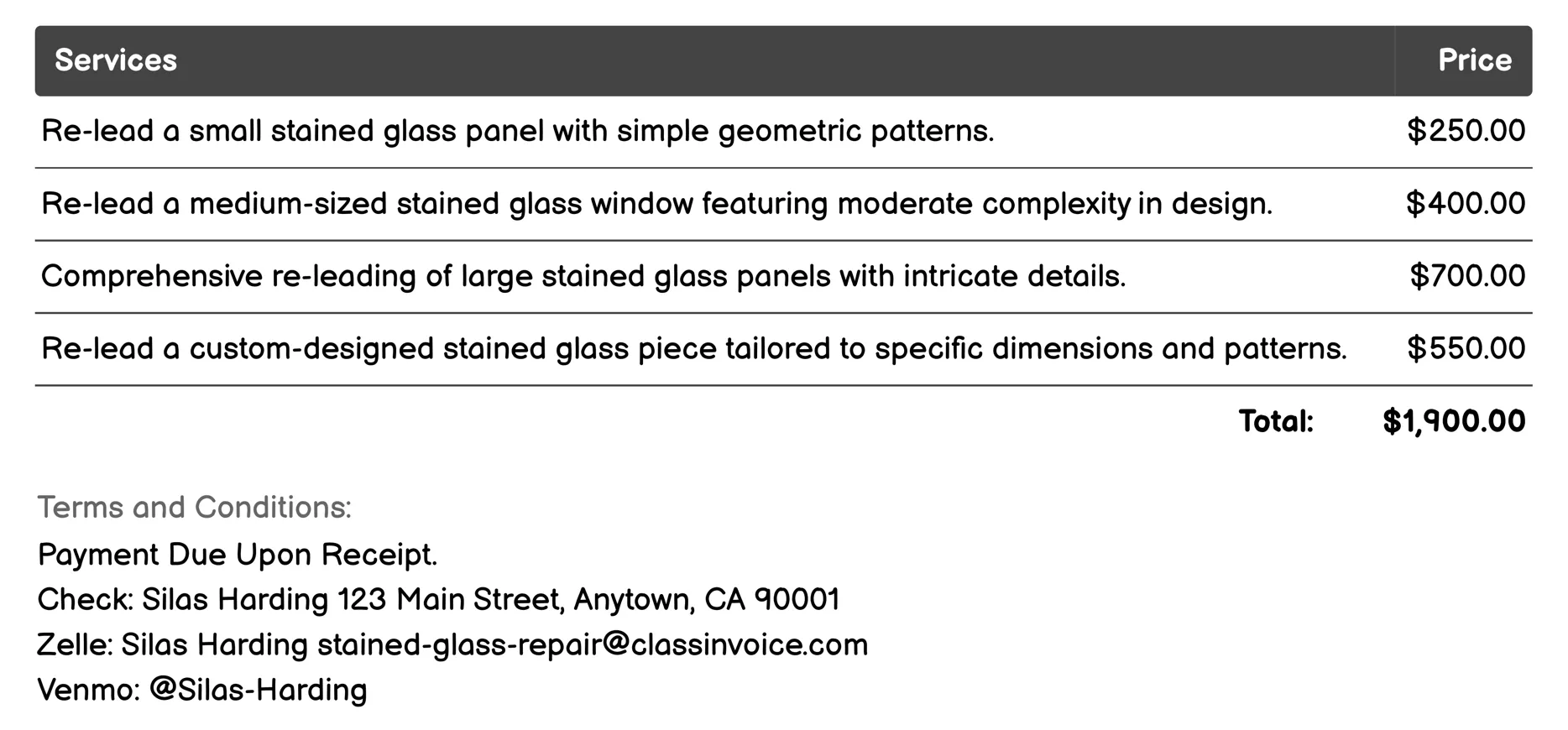Select the medium-sized stained glass window description
Viewport: 1568px width, 730px height.
[656, 204]
